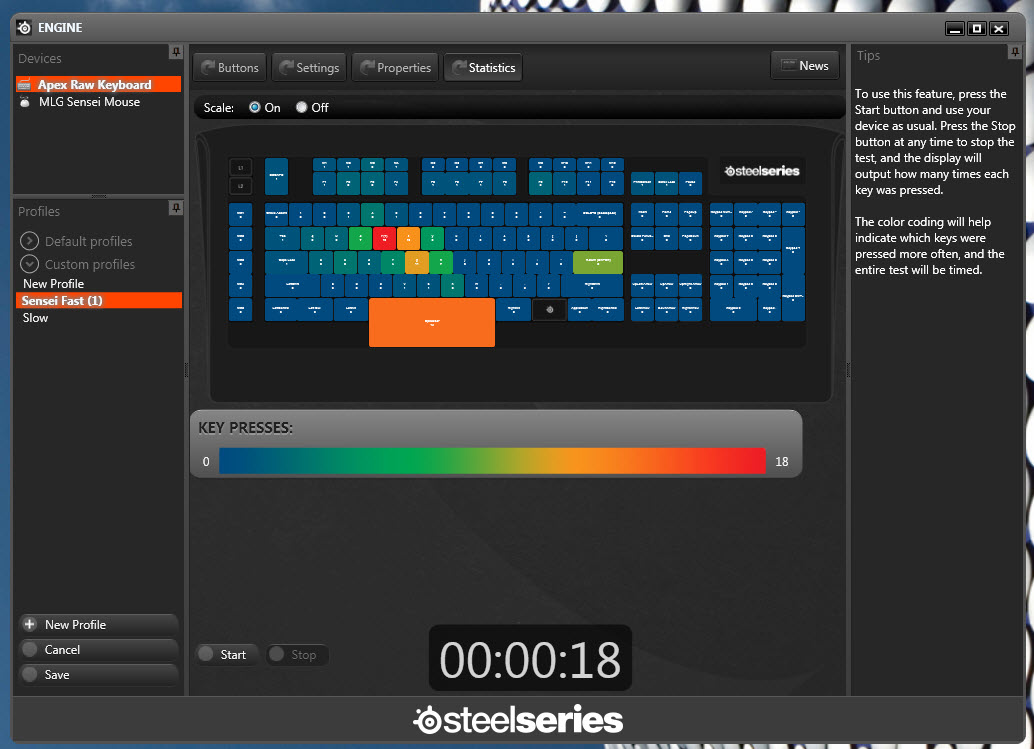The width and height of the screenshot is (1034, 749).
Task: Click the large orange spacebar key on heatmap
Action: click(x=432, y=322)
